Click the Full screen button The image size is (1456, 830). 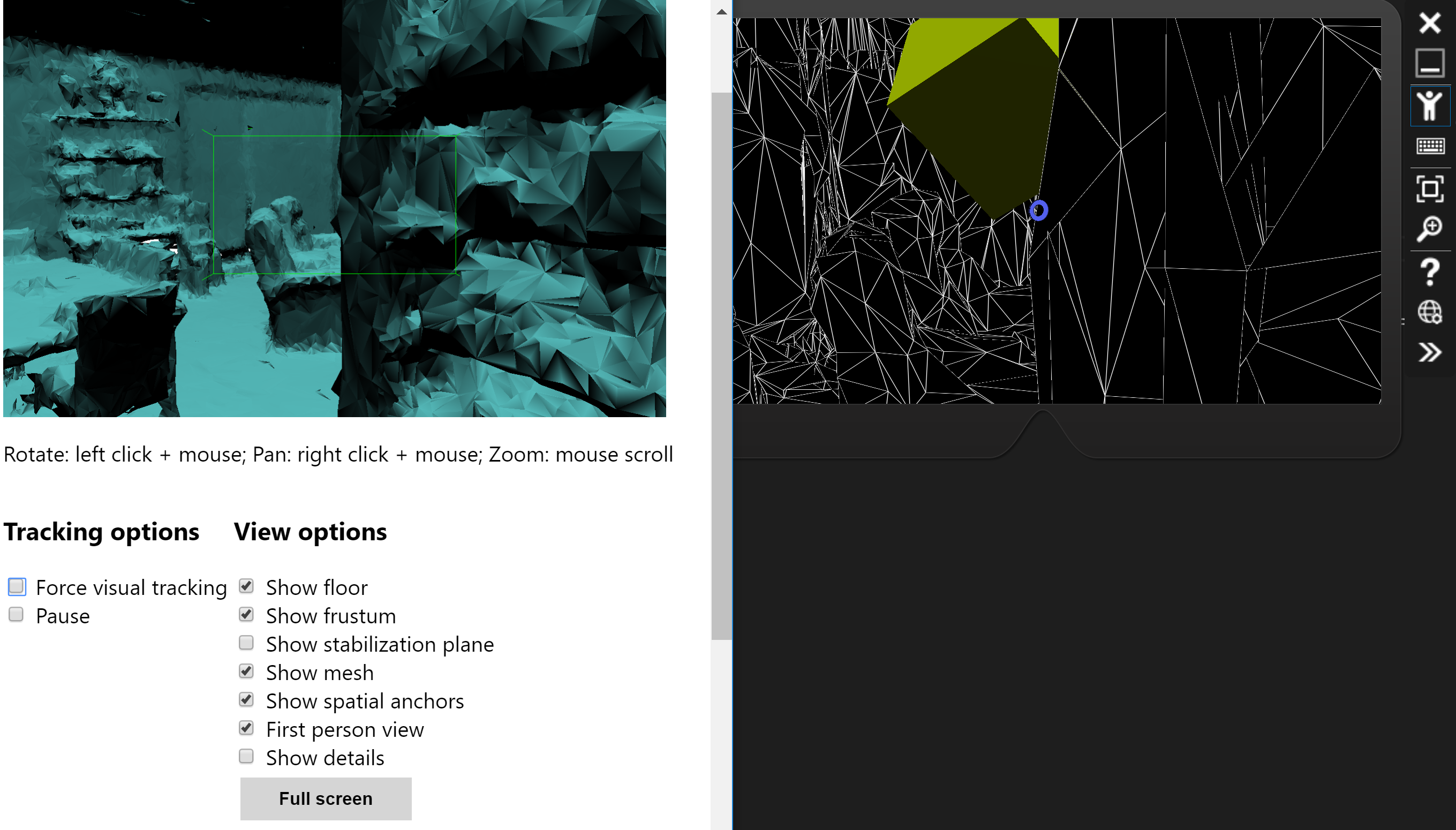pos(326,798)
